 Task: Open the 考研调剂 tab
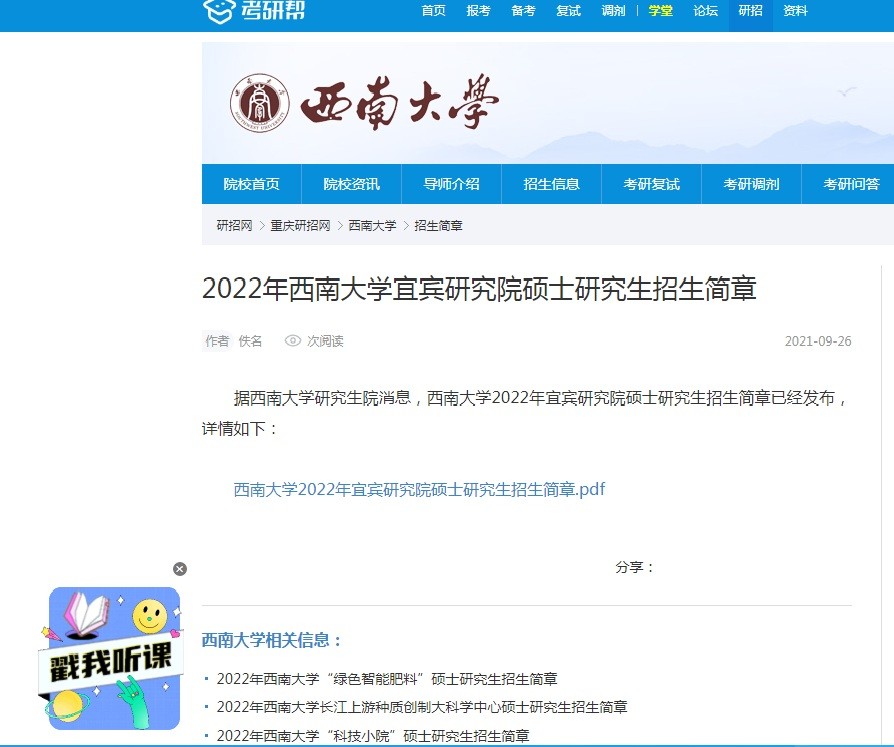751,184
